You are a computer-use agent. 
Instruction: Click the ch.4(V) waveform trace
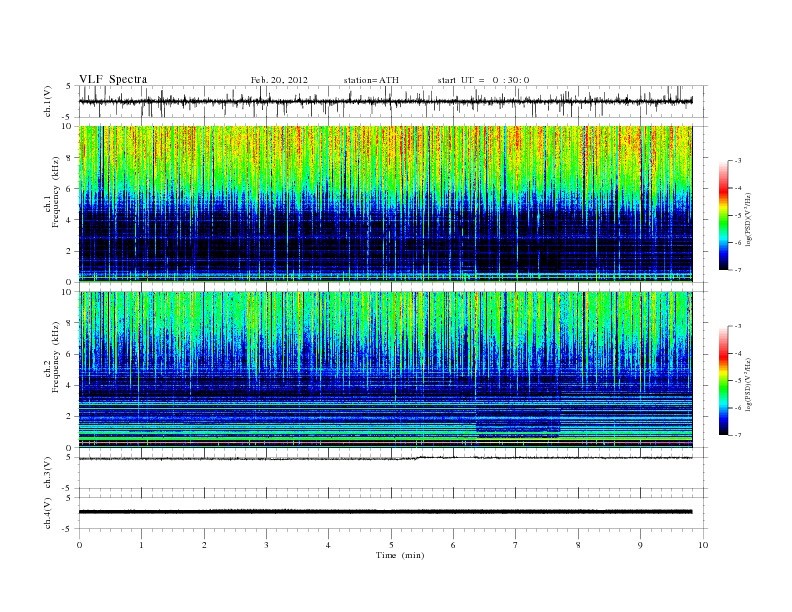385,512
